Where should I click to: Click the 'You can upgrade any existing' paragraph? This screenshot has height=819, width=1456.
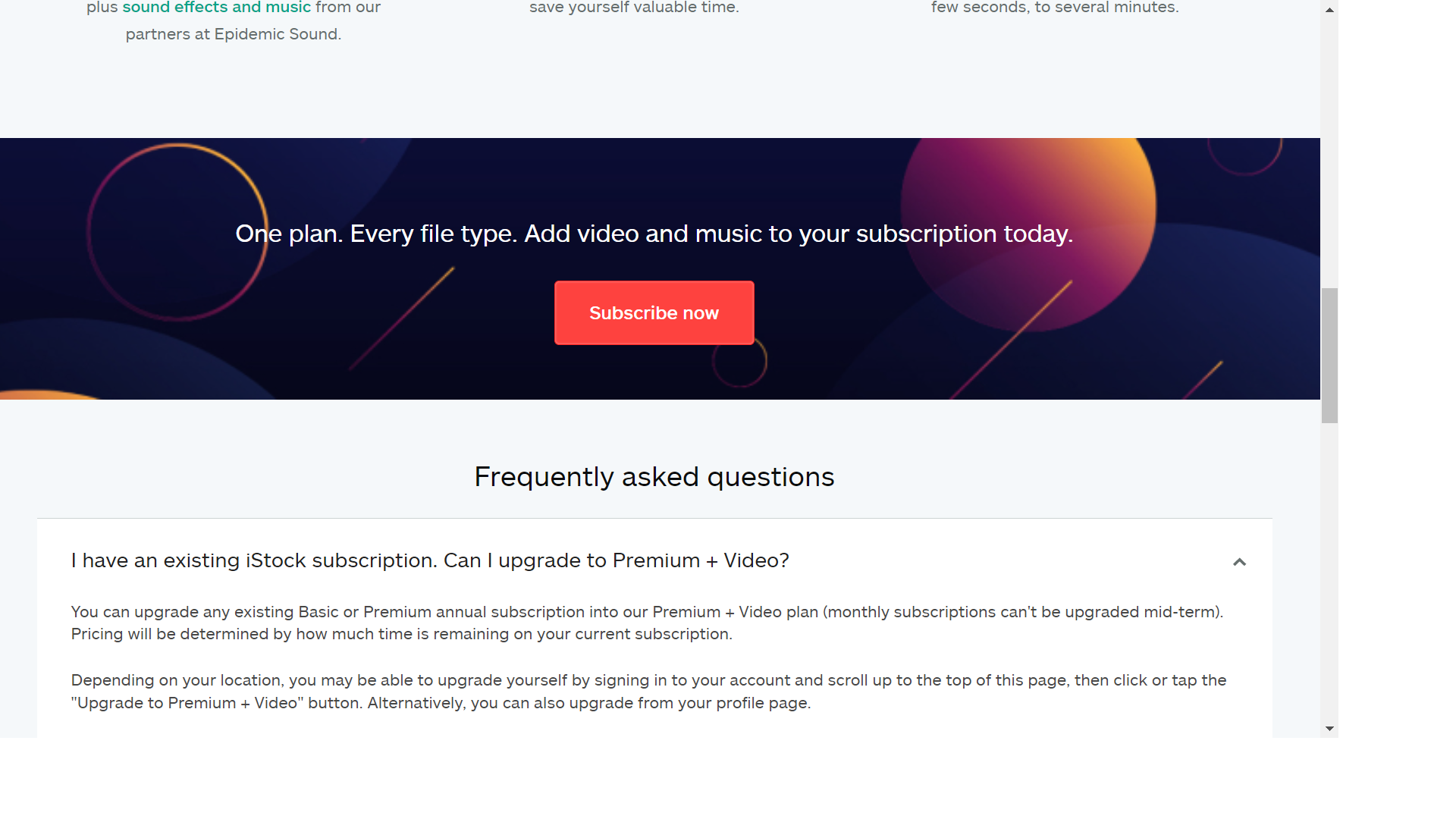click(x=646, y=623)
